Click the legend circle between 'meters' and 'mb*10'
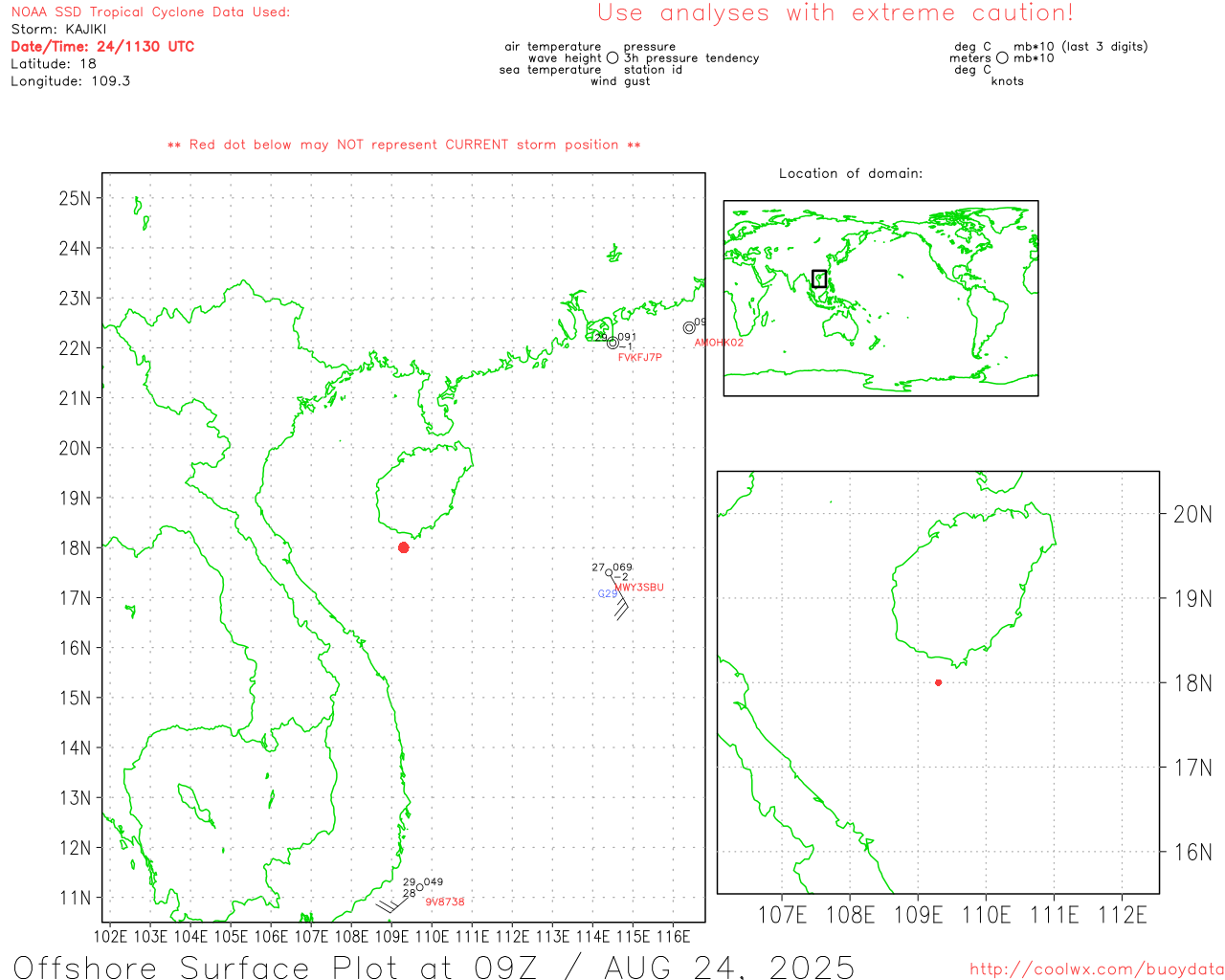Viewport: 1225px width, 980px height. click(1002, 57)
